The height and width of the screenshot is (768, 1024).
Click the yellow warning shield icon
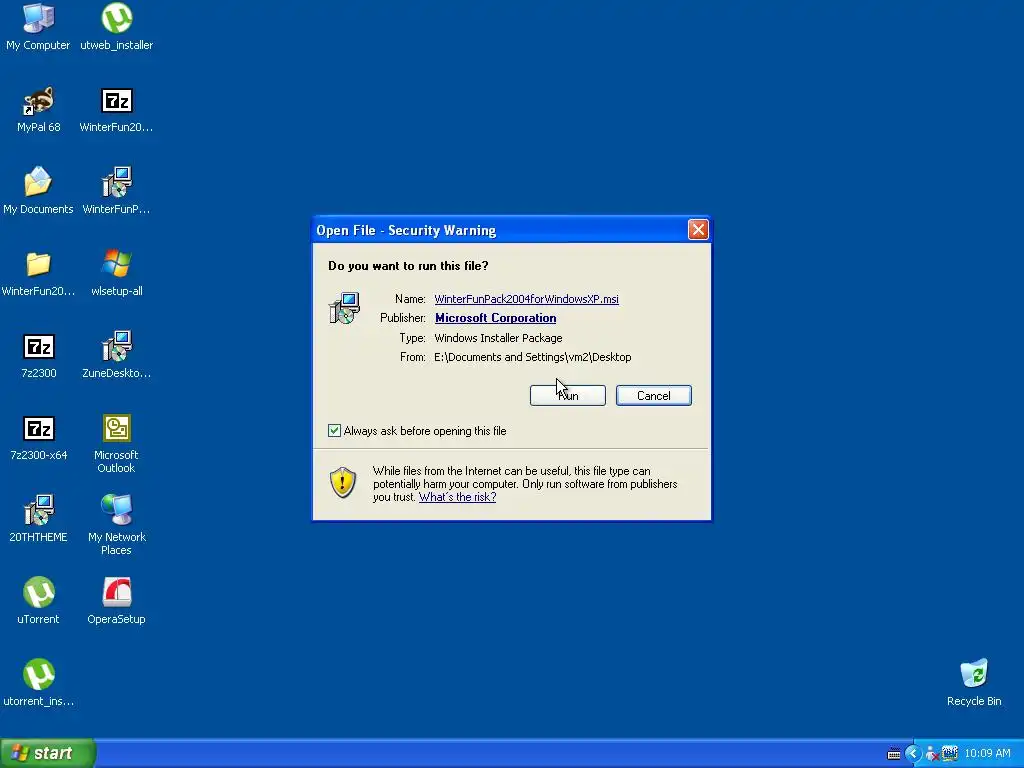pos(343,483)
